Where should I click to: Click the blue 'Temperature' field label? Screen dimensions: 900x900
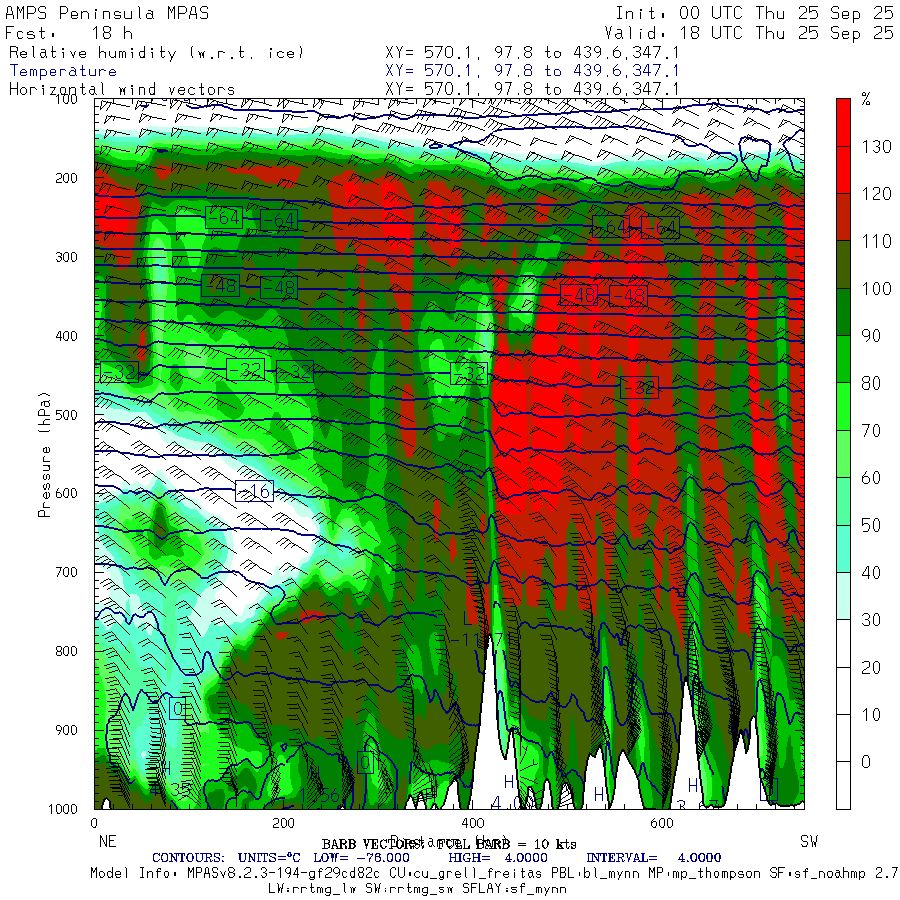coord(63,71)
